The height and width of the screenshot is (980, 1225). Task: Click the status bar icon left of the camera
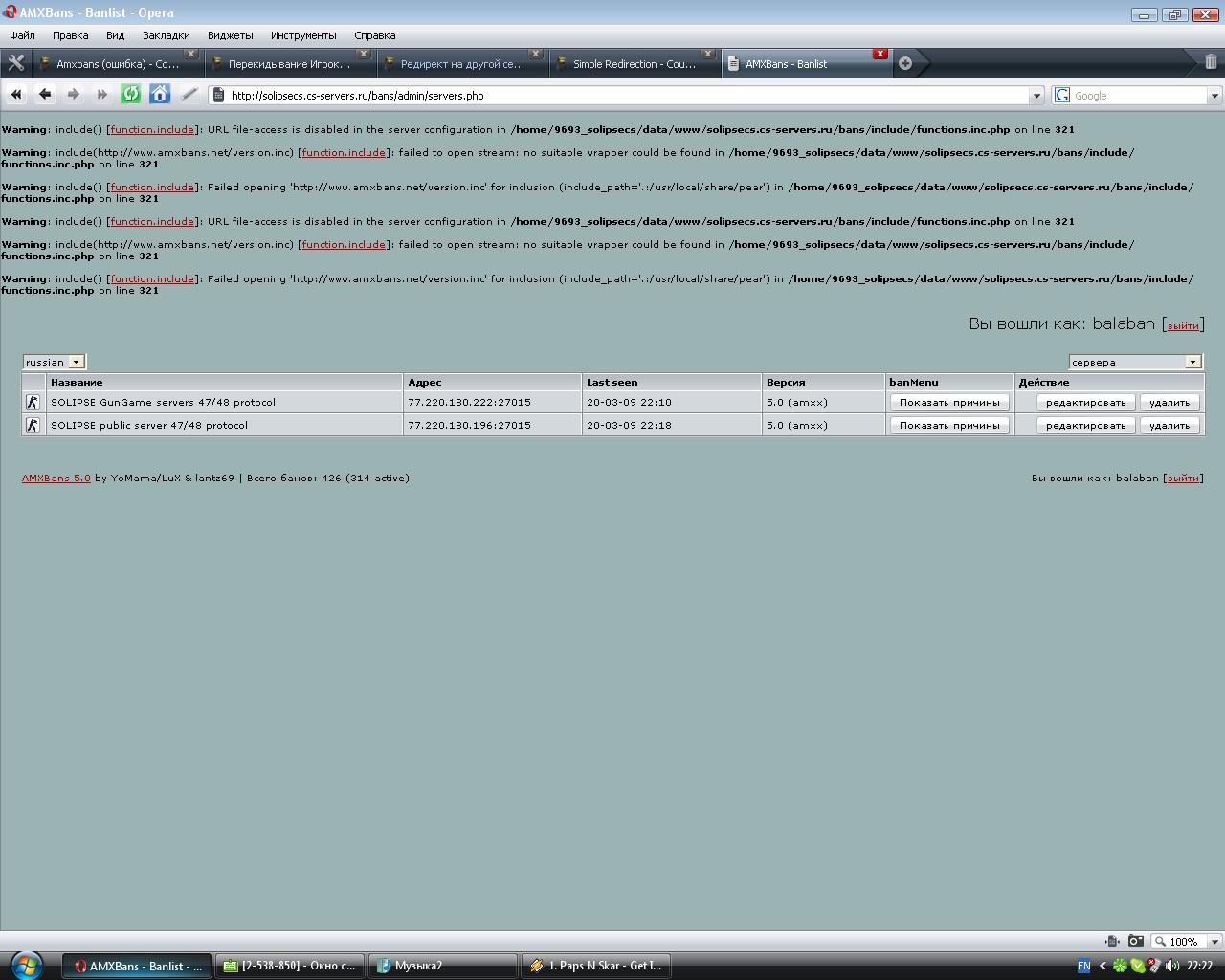click(x=1112, y=941)
